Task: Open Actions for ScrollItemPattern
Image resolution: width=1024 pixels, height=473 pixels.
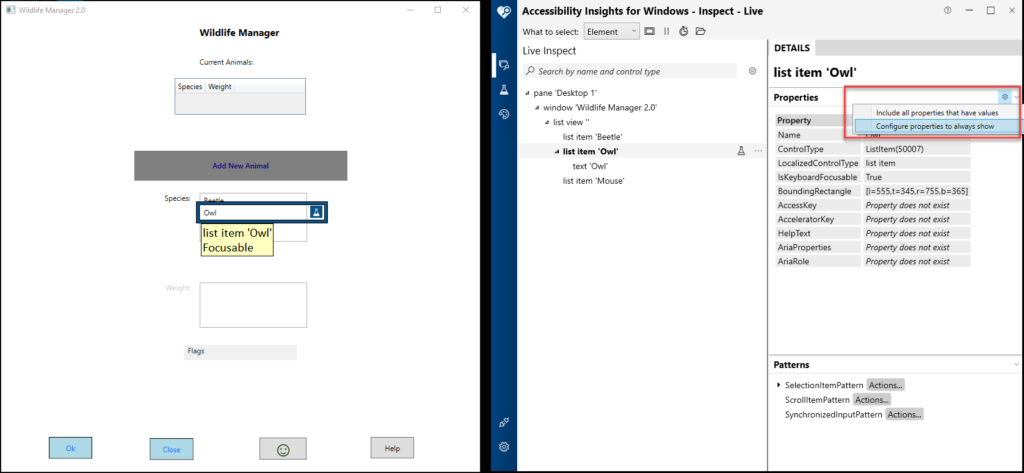Action: tap(872, 400)
